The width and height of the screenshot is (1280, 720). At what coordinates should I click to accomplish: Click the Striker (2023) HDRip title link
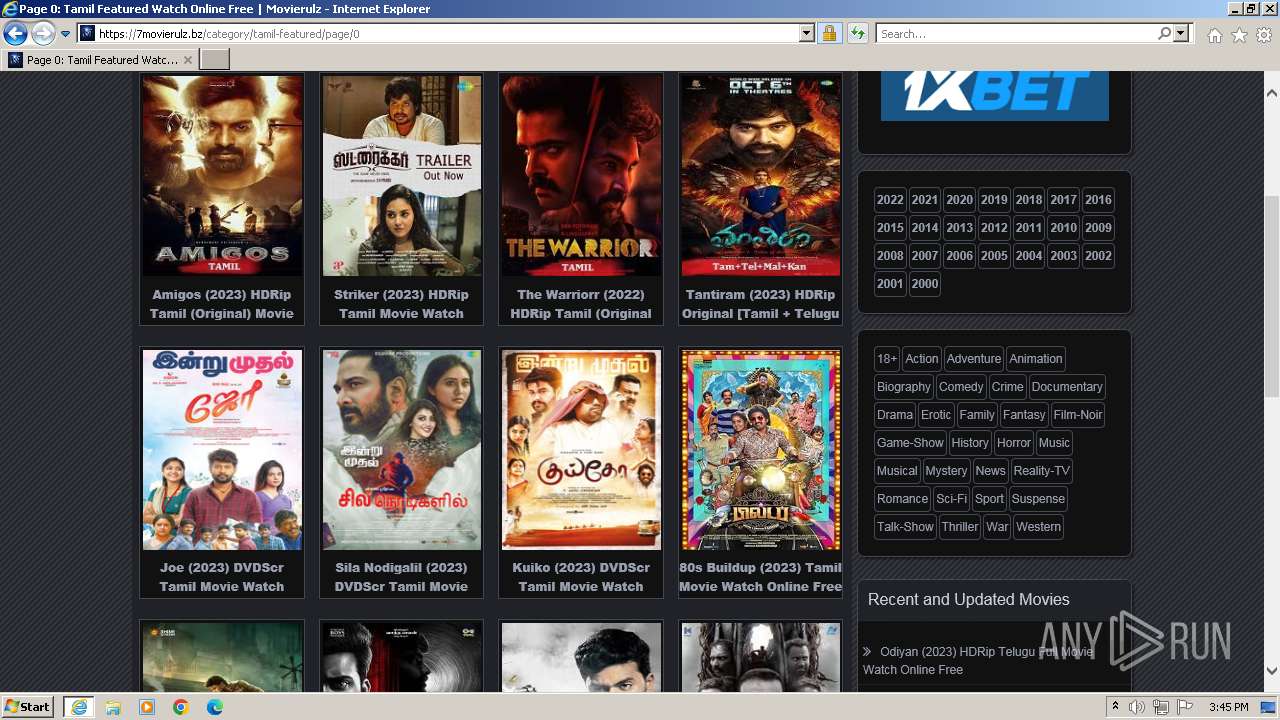pyautogui.click(x=402, y=304)
